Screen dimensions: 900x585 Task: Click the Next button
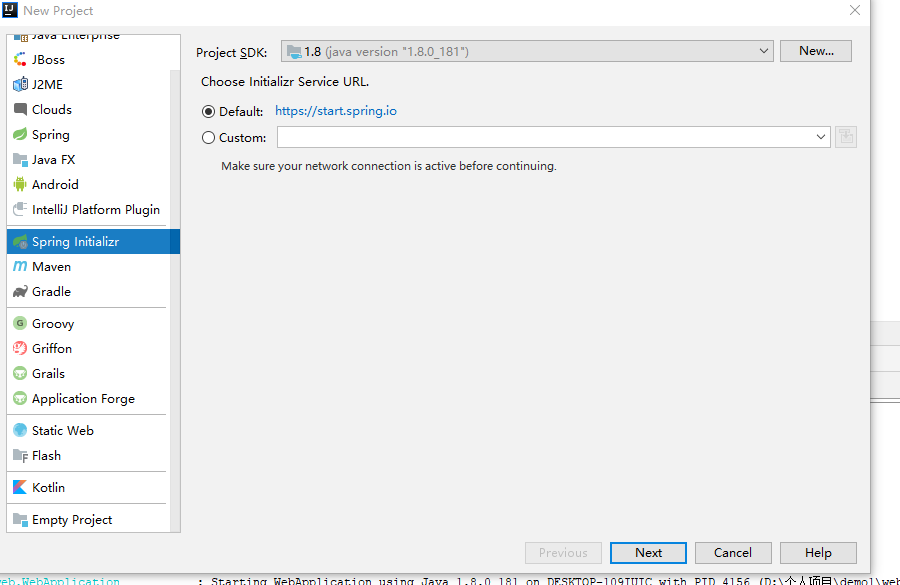point(648,553)
